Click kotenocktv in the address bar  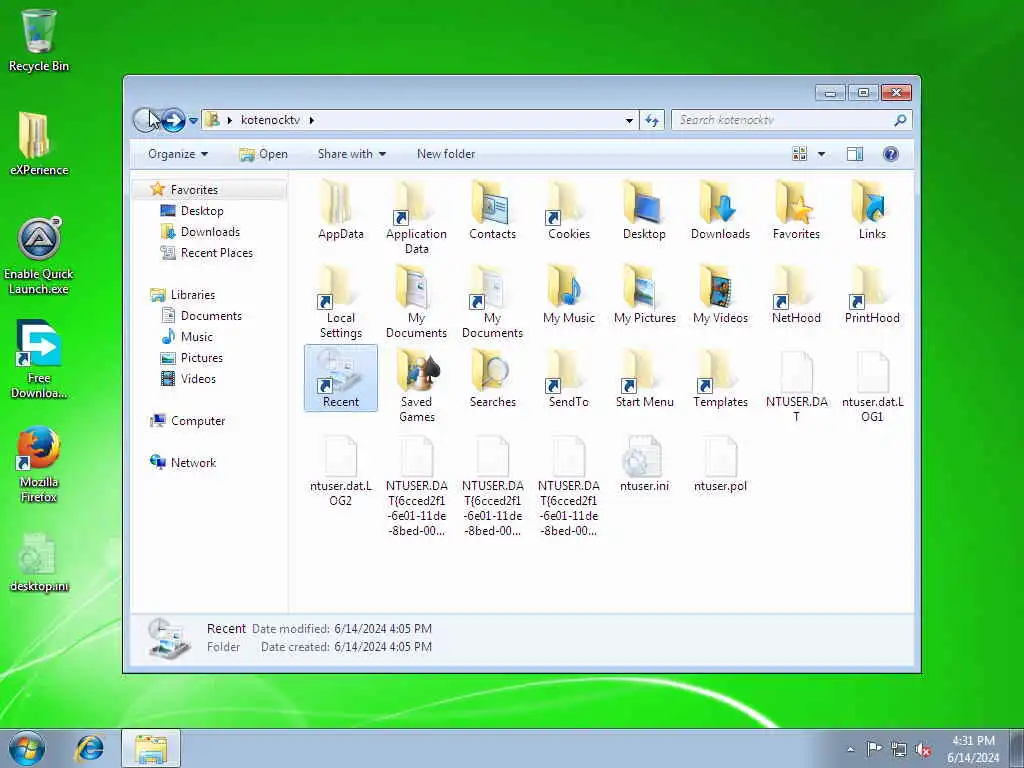click(x=270, y=120)
